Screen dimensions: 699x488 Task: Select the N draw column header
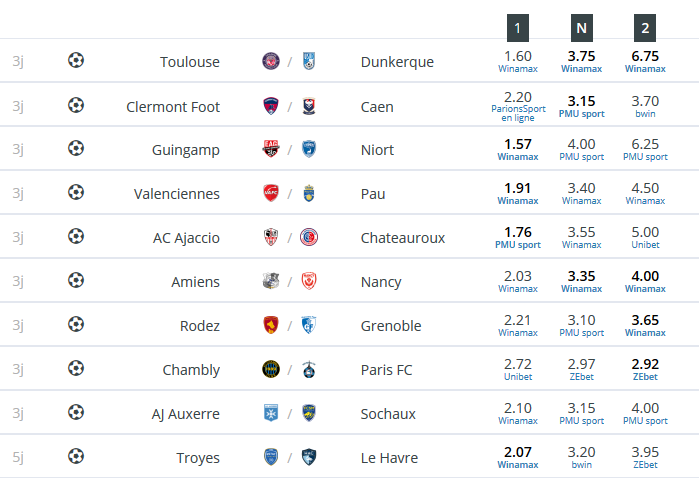[x=581, y=28]
